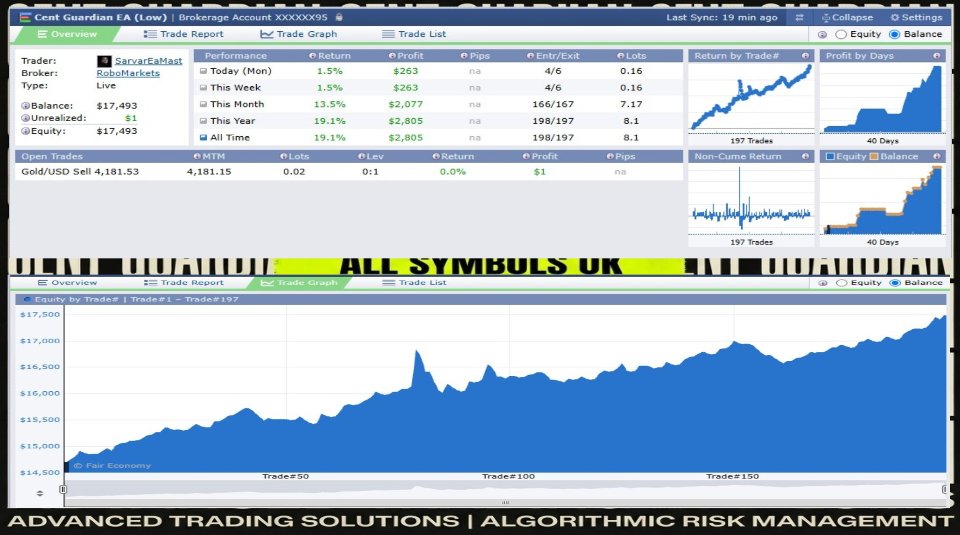Viewport: 960px width, 535px height.
Task: Open the Profit by Days mini chart
Action: tap(883, 98)
